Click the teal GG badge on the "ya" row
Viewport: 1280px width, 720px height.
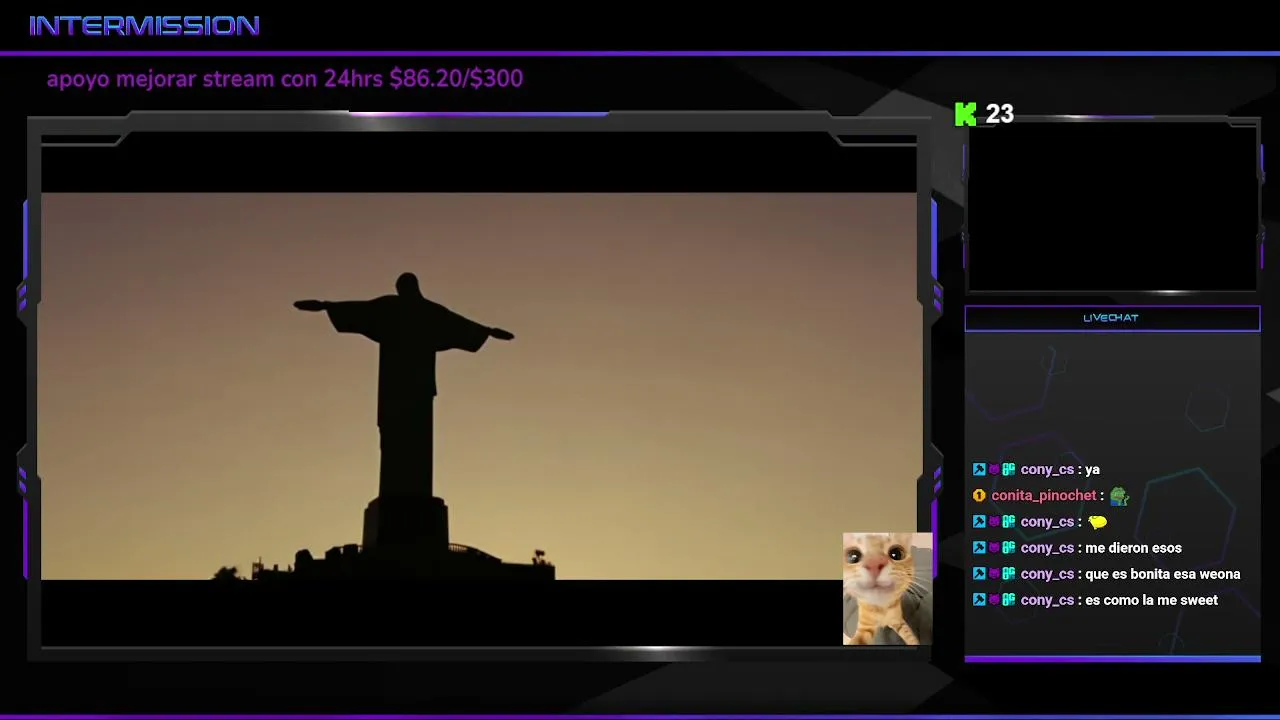coord(1009,470)
